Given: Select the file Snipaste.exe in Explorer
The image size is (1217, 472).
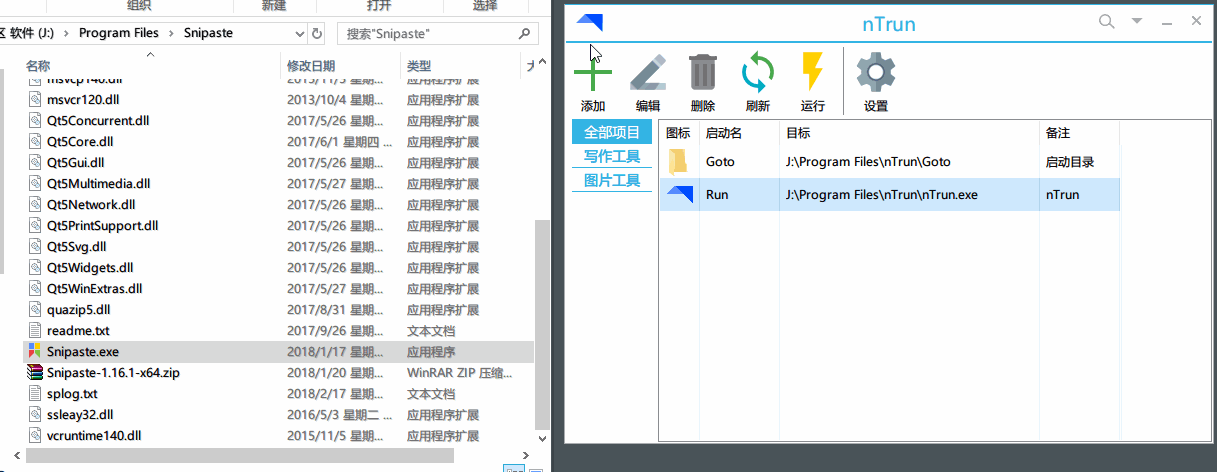Looking at the screenshot, I should click(x=83, y=352).
